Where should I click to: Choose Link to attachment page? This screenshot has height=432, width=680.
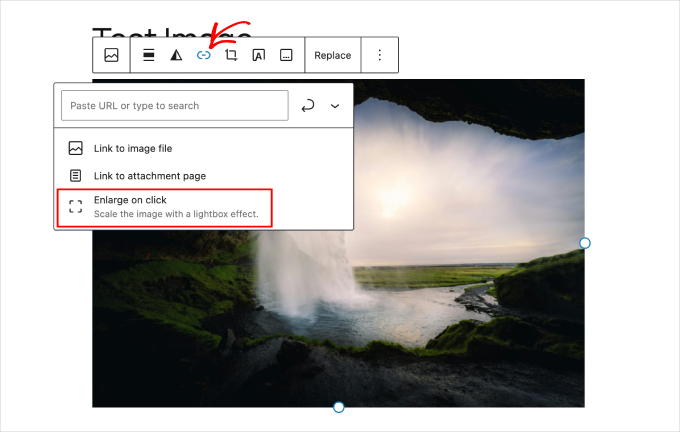(x=150, y=176)
